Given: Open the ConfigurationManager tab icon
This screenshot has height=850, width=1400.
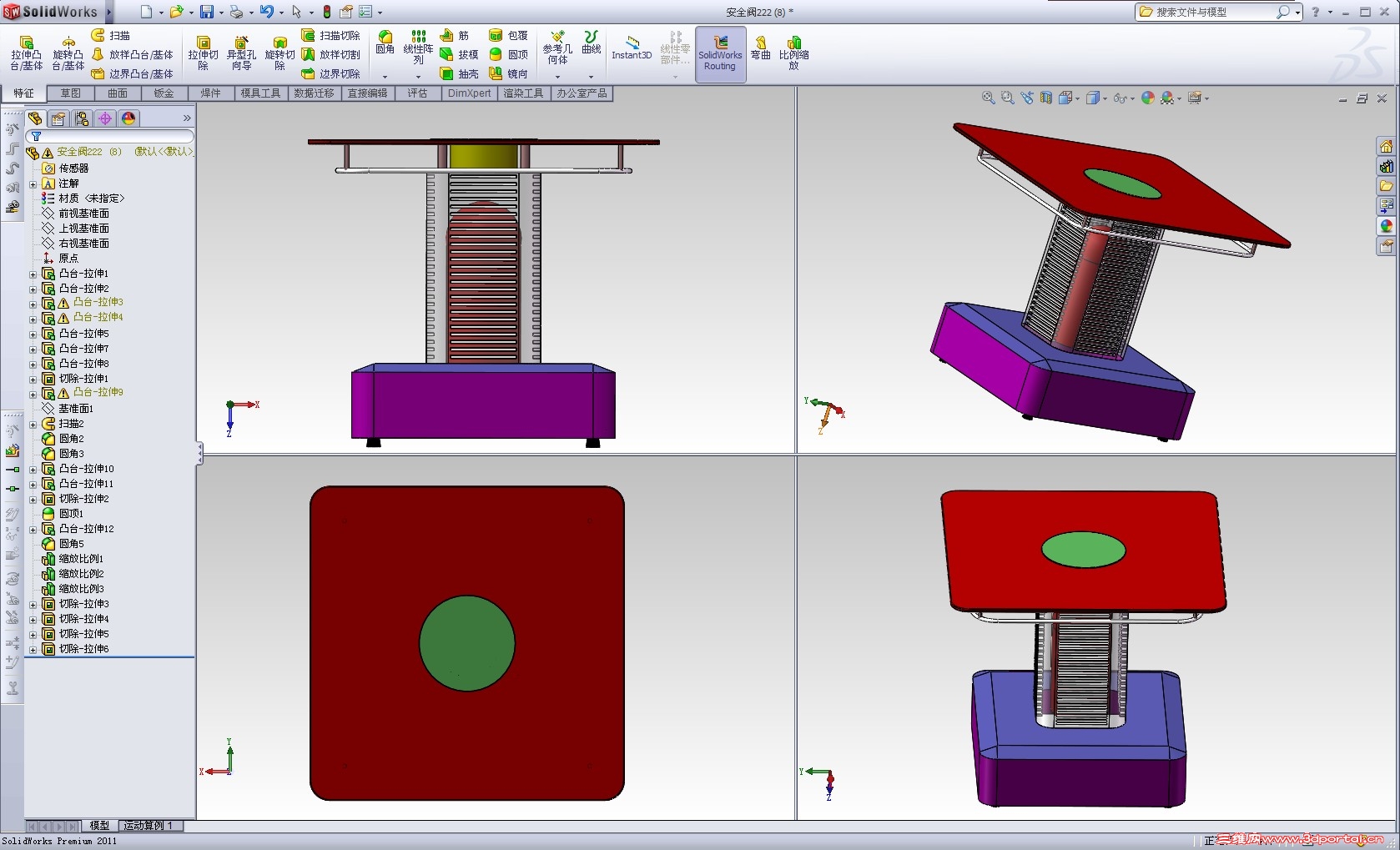Looking at the screenshot, I should pos(82,118).
